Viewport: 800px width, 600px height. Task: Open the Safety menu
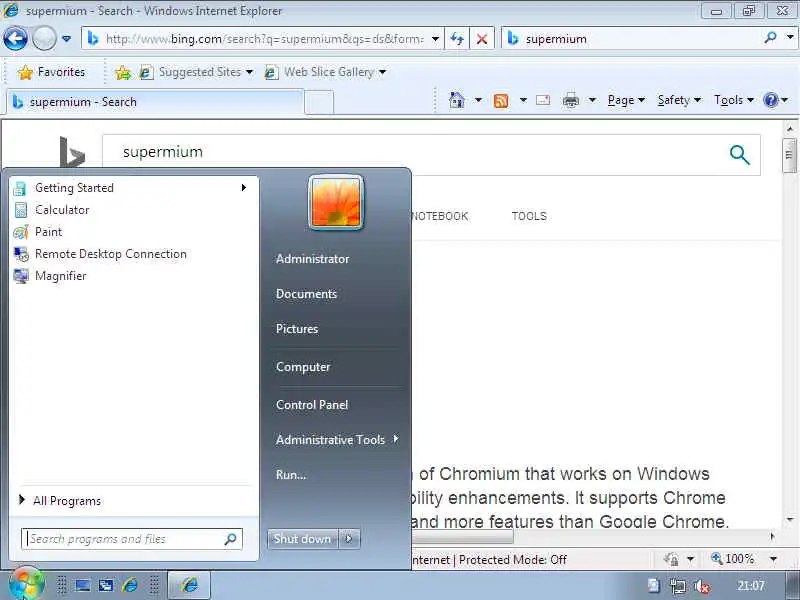[679, 100]
